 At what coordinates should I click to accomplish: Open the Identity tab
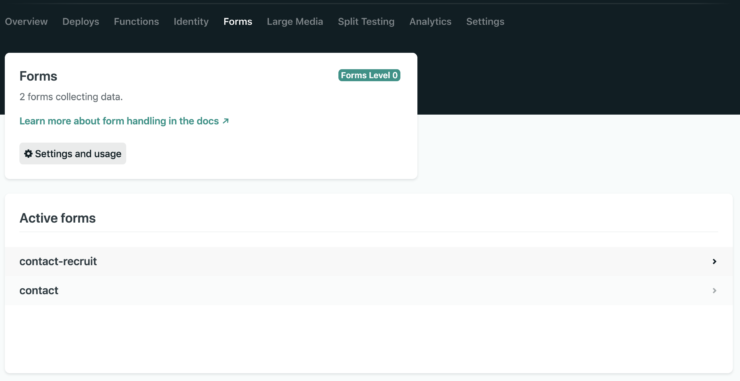tap(191, 22)
